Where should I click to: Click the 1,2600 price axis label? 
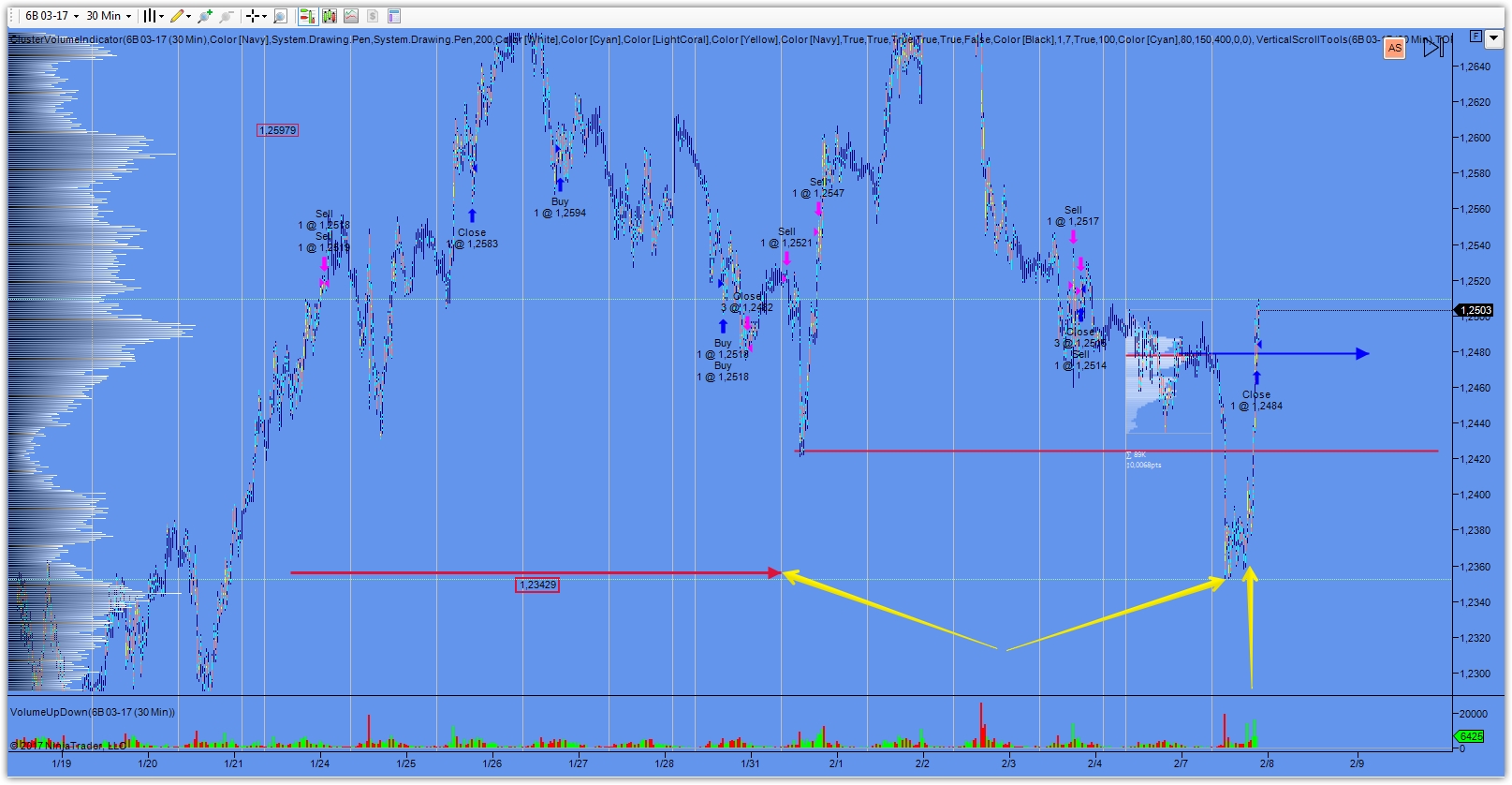[x=1475, y=138]
